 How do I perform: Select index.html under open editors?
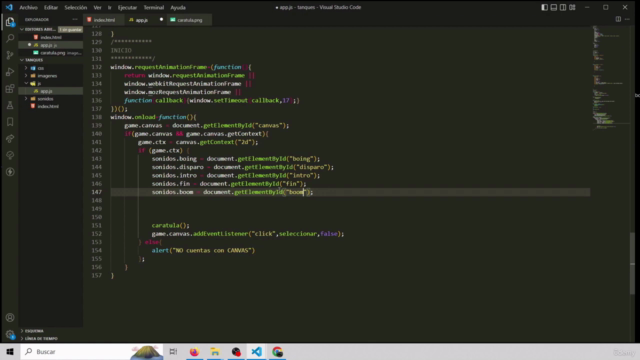click(x=51, y=37)
